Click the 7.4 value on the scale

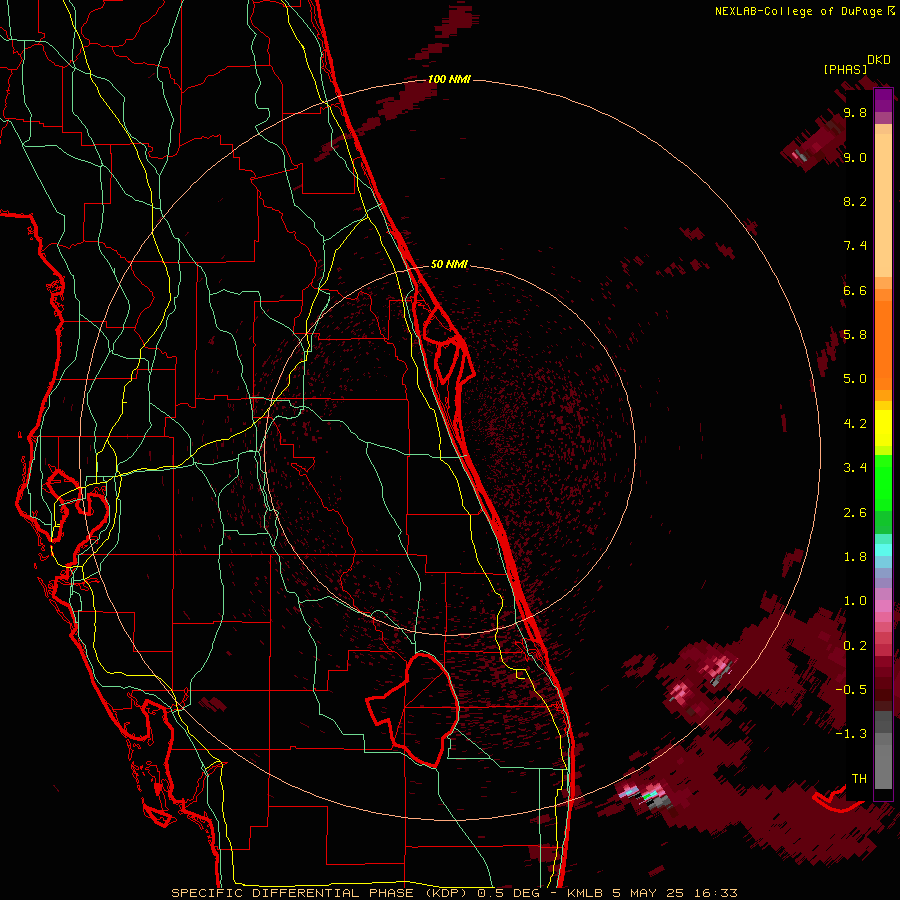[855, 246]
